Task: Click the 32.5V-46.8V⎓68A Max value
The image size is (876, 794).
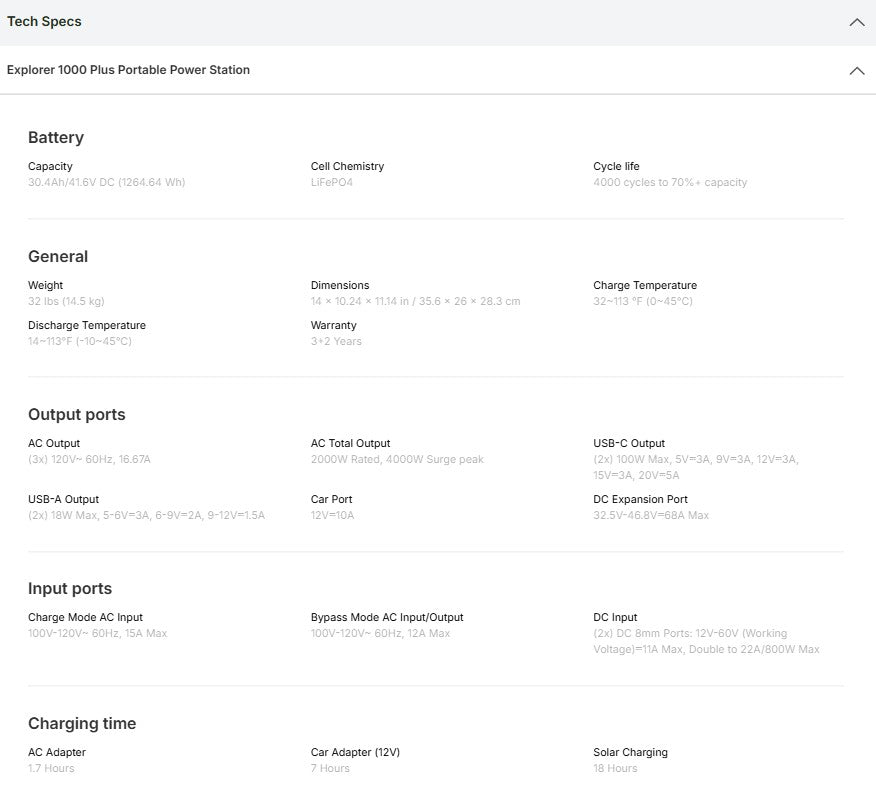Action: click(x=651, y=515)
